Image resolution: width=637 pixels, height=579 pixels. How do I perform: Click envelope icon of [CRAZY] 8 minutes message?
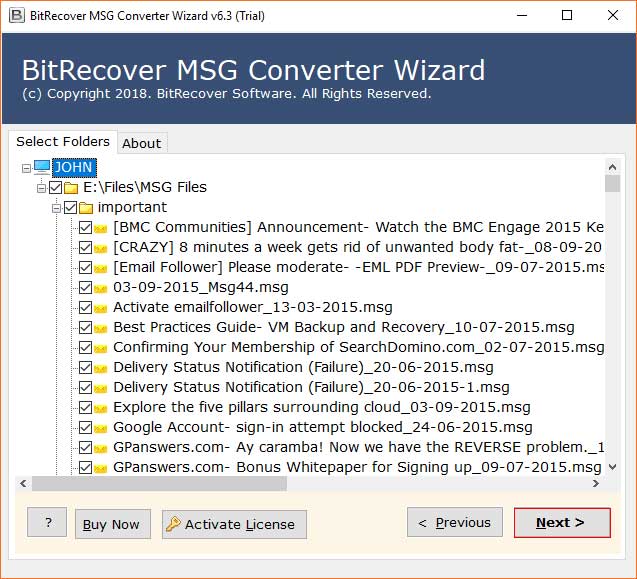100,248
